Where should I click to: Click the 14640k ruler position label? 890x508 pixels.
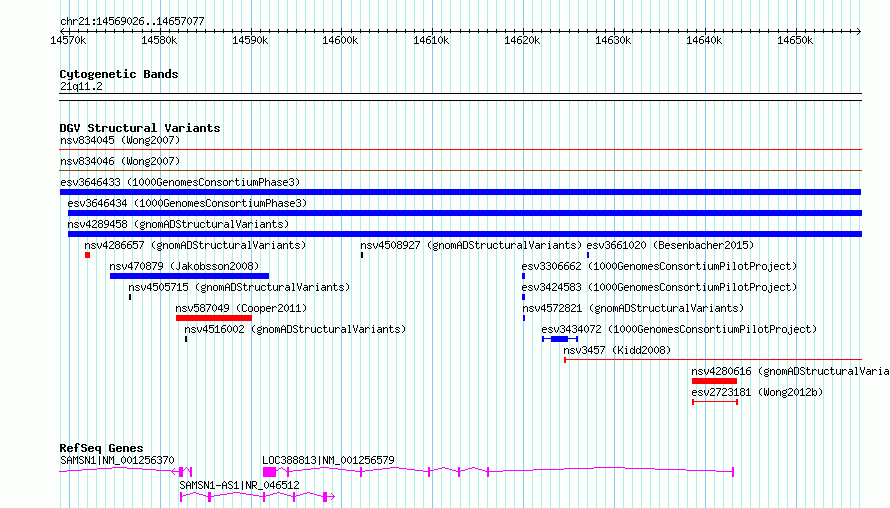[704, 40]
